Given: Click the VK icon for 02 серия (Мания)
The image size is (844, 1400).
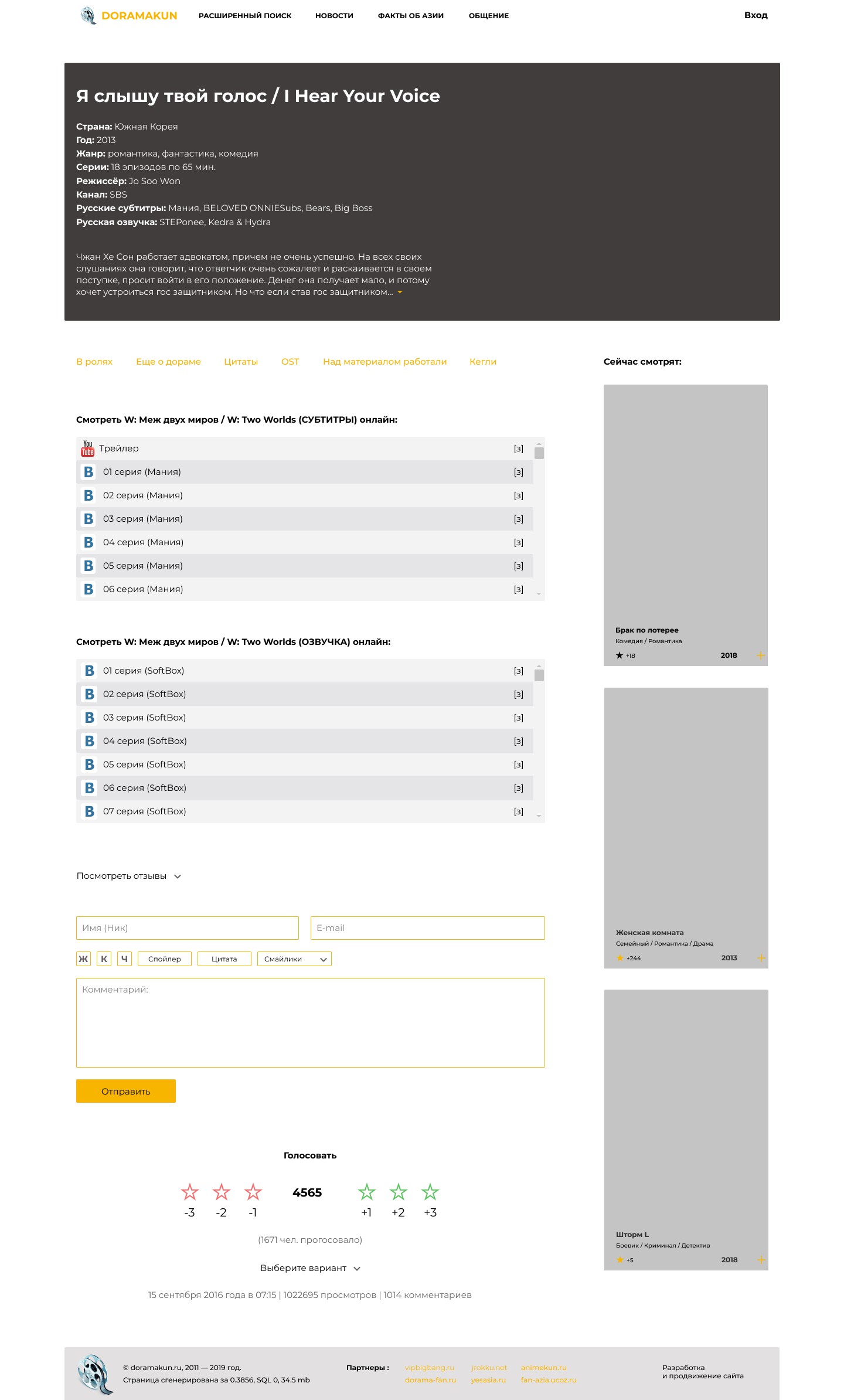Looking at the screenshot, I should click(89, 495).
